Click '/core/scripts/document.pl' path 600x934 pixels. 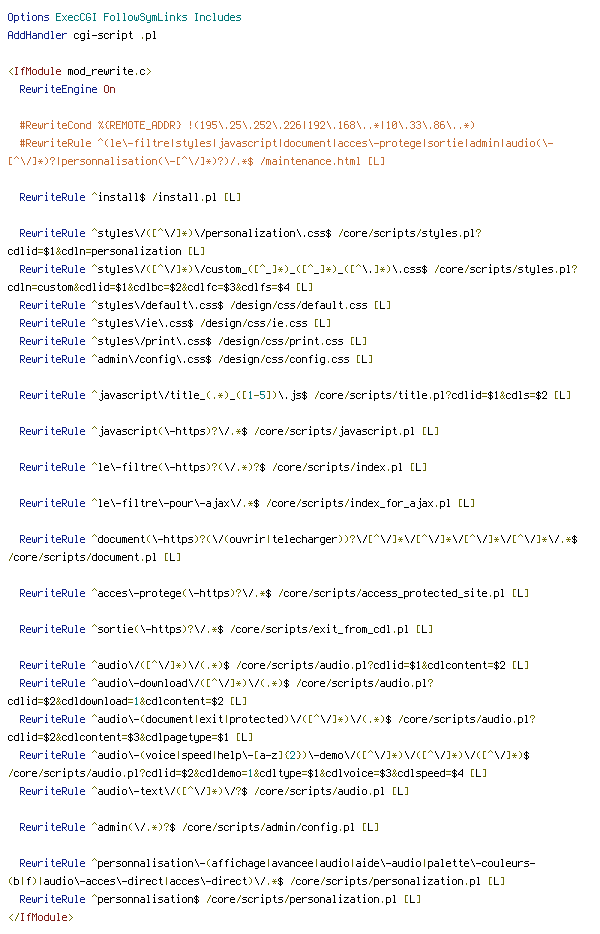(x=82, y=558)
